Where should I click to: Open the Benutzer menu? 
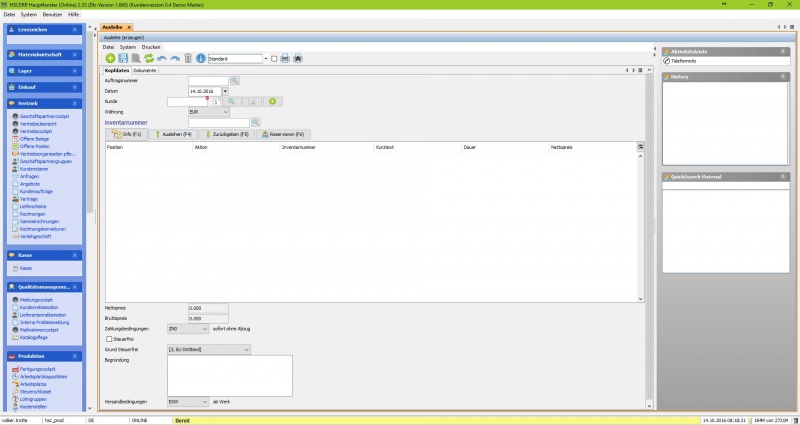pyautogui.click(x=53, y=14)
